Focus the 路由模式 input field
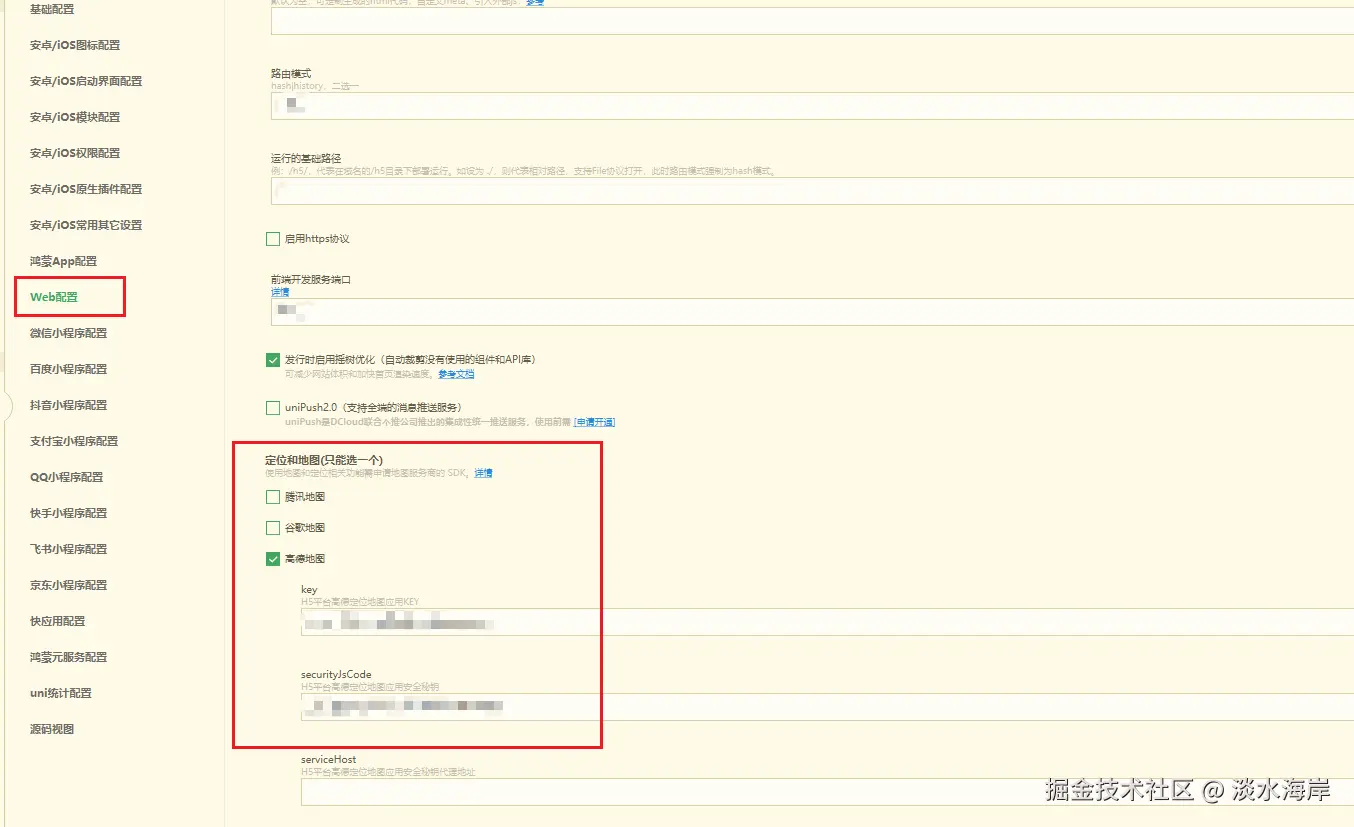Image resolution: width=1354 pixels, height=827 pixels. [812, 106]
